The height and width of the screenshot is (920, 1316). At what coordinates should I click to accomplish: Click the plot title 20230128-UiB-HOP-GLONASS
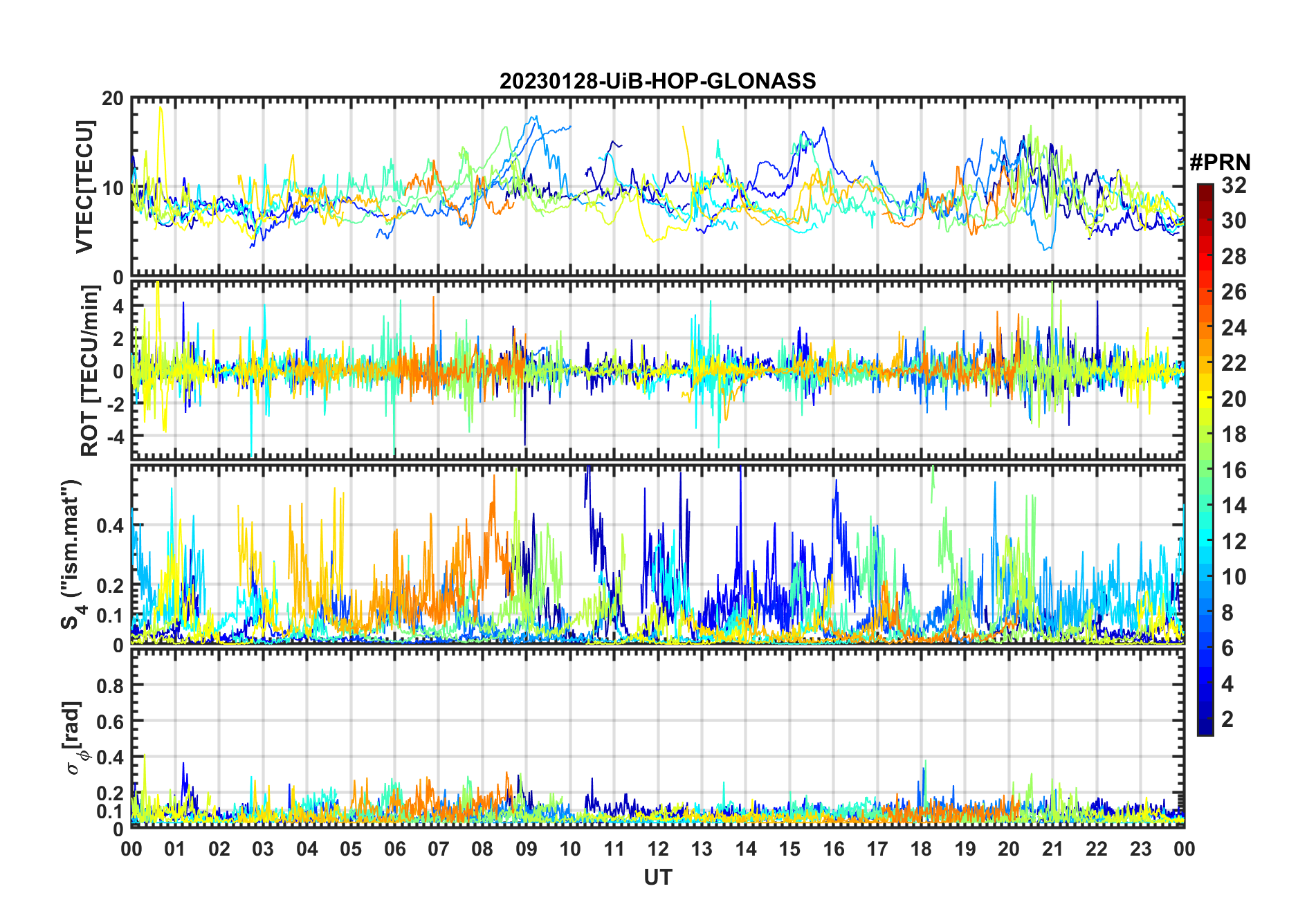(x=657, y=81)
